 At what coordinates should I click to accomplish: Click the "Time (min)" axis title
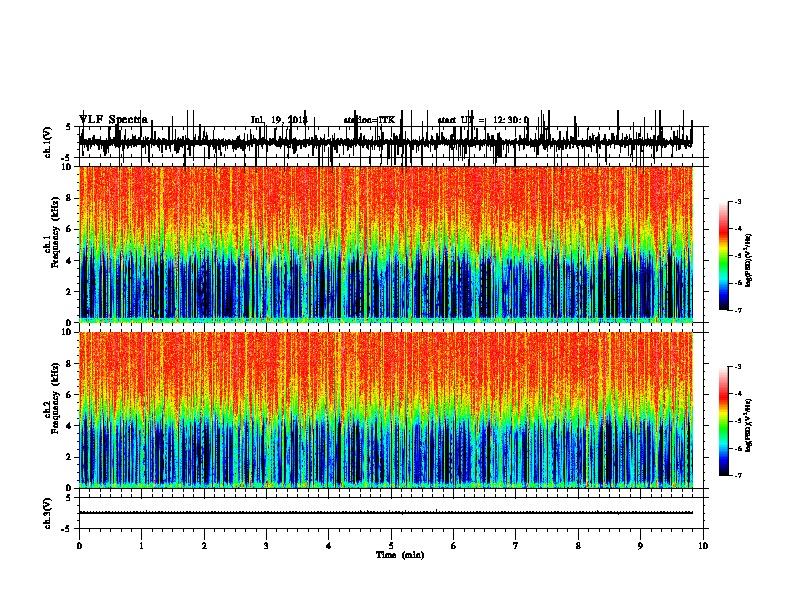click(400, 555)
